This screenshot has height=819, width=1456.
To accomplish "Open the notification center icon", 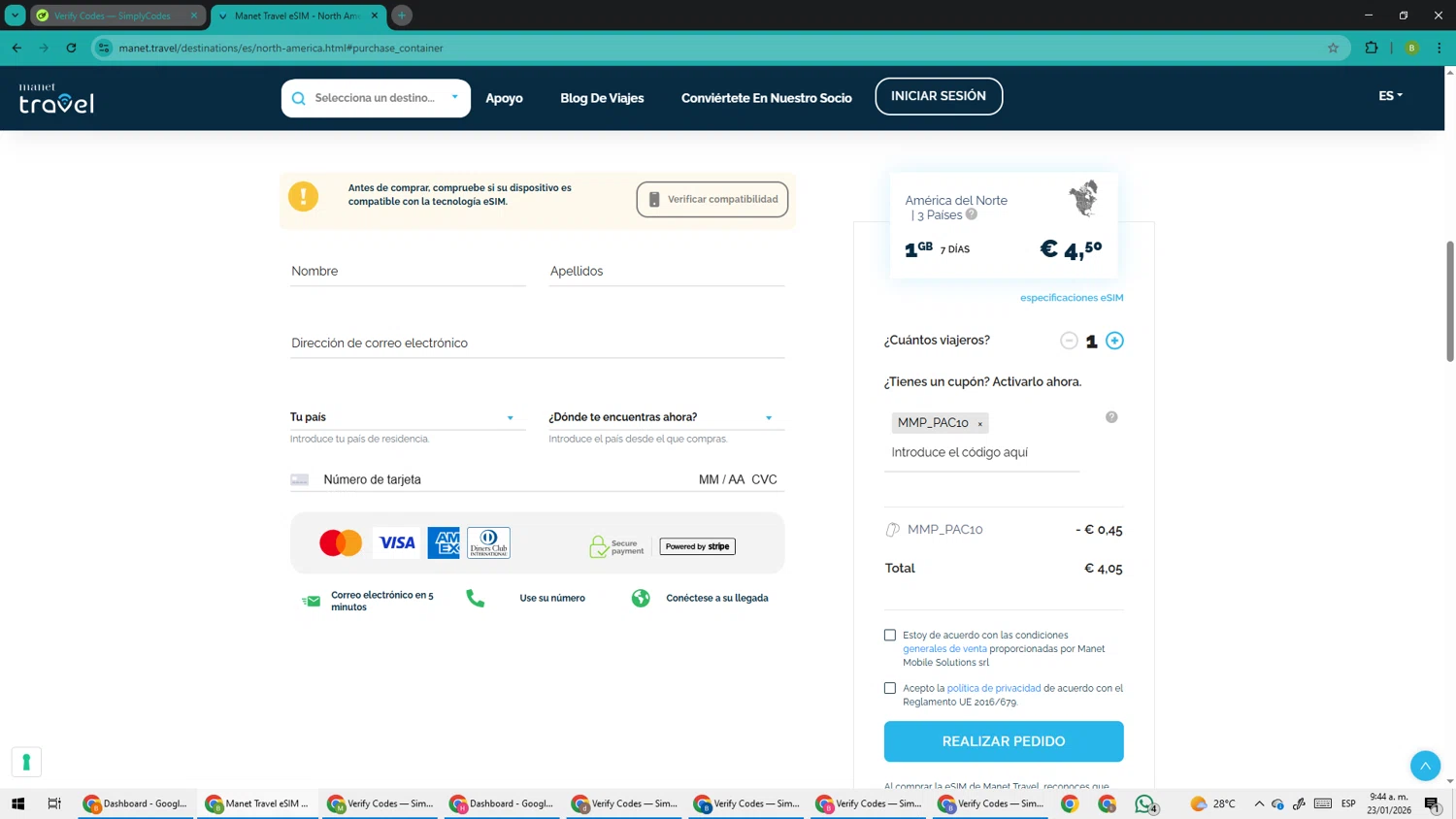I will (1432, 803).
